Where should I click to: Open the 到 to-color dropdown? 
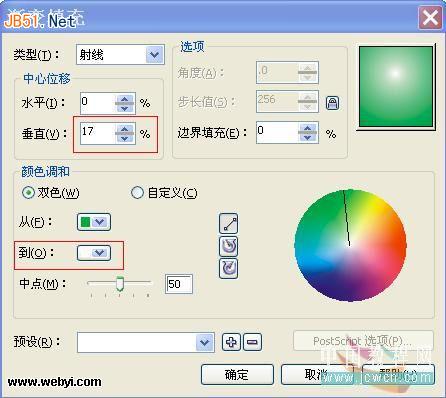tap(94, 253)
